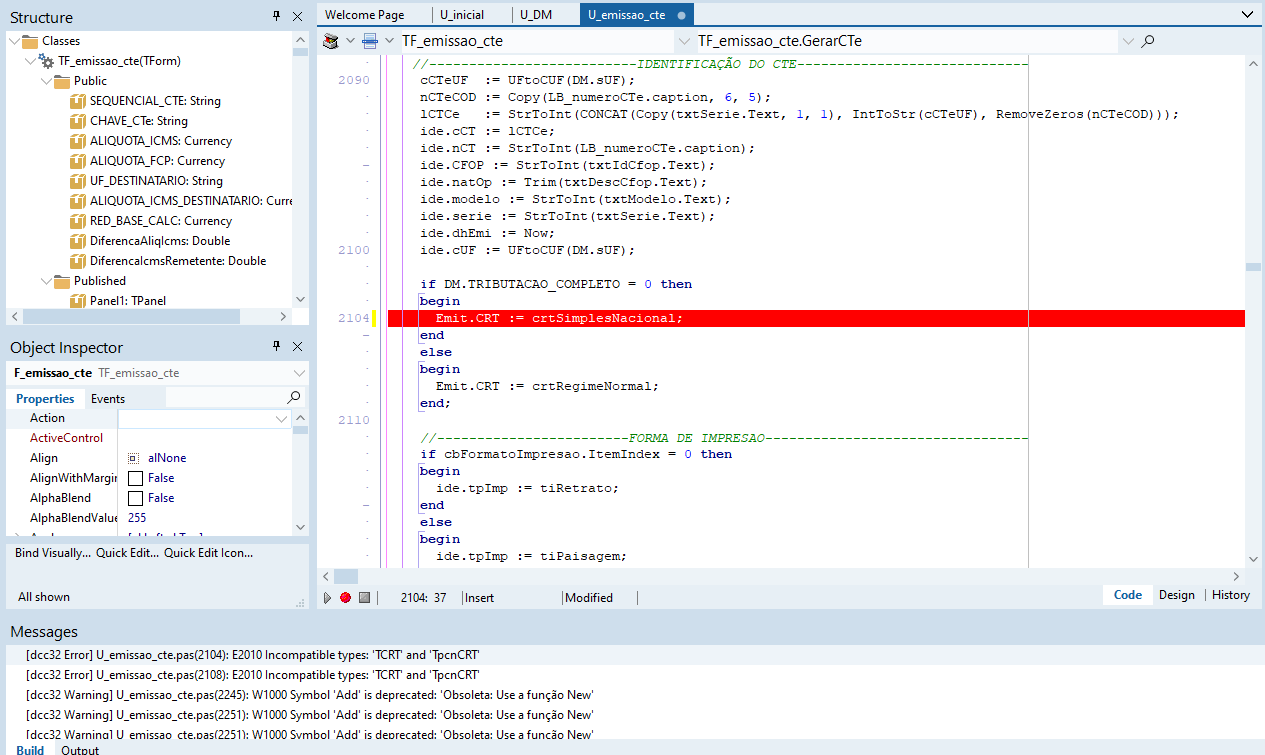Click the Quick Edit... link
The width and height of the screenshot is (1265, 755).
point(127,552)
